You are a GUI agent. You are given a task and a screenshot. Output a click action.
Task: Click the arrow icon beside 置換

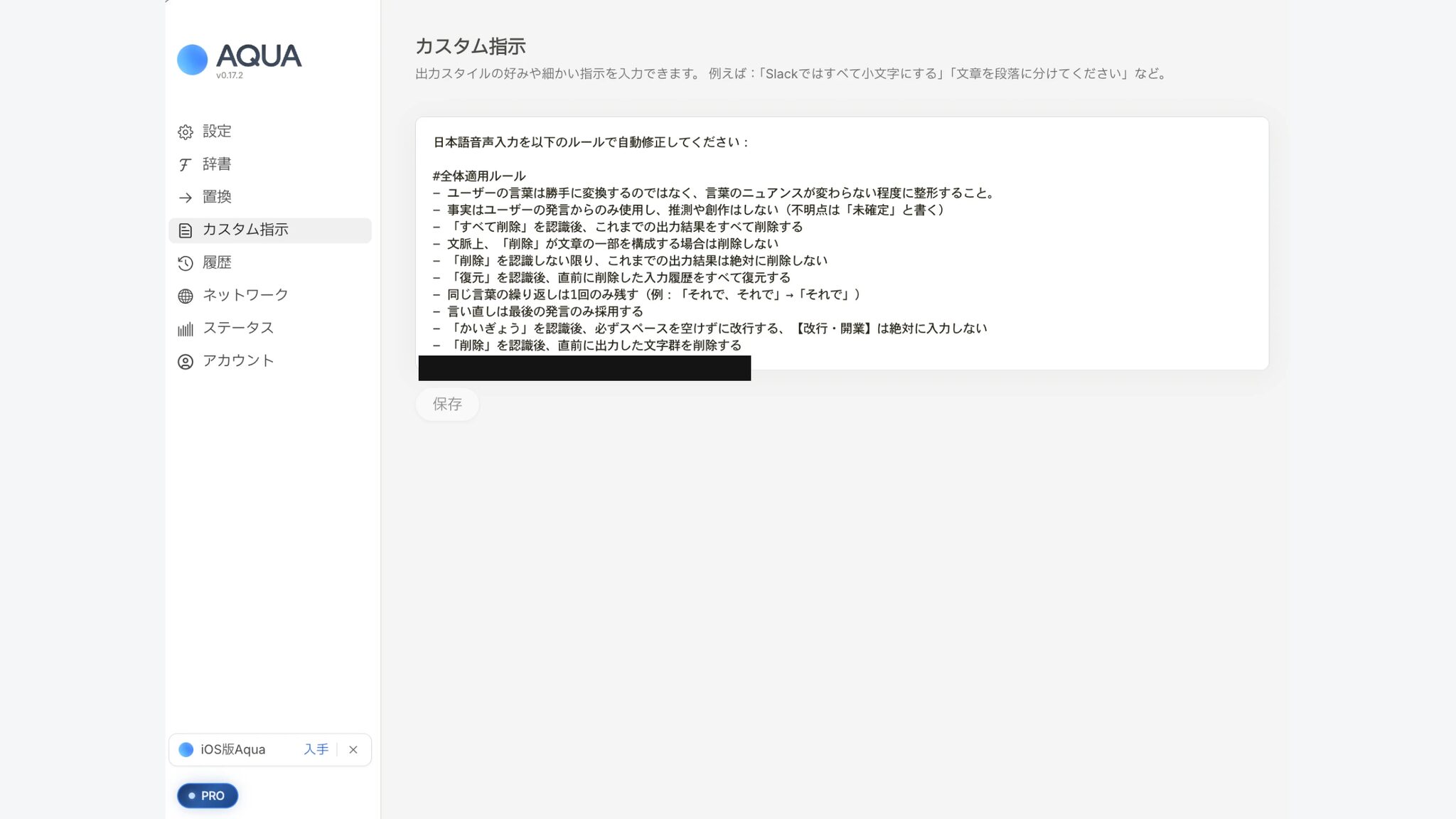[185, 198]
